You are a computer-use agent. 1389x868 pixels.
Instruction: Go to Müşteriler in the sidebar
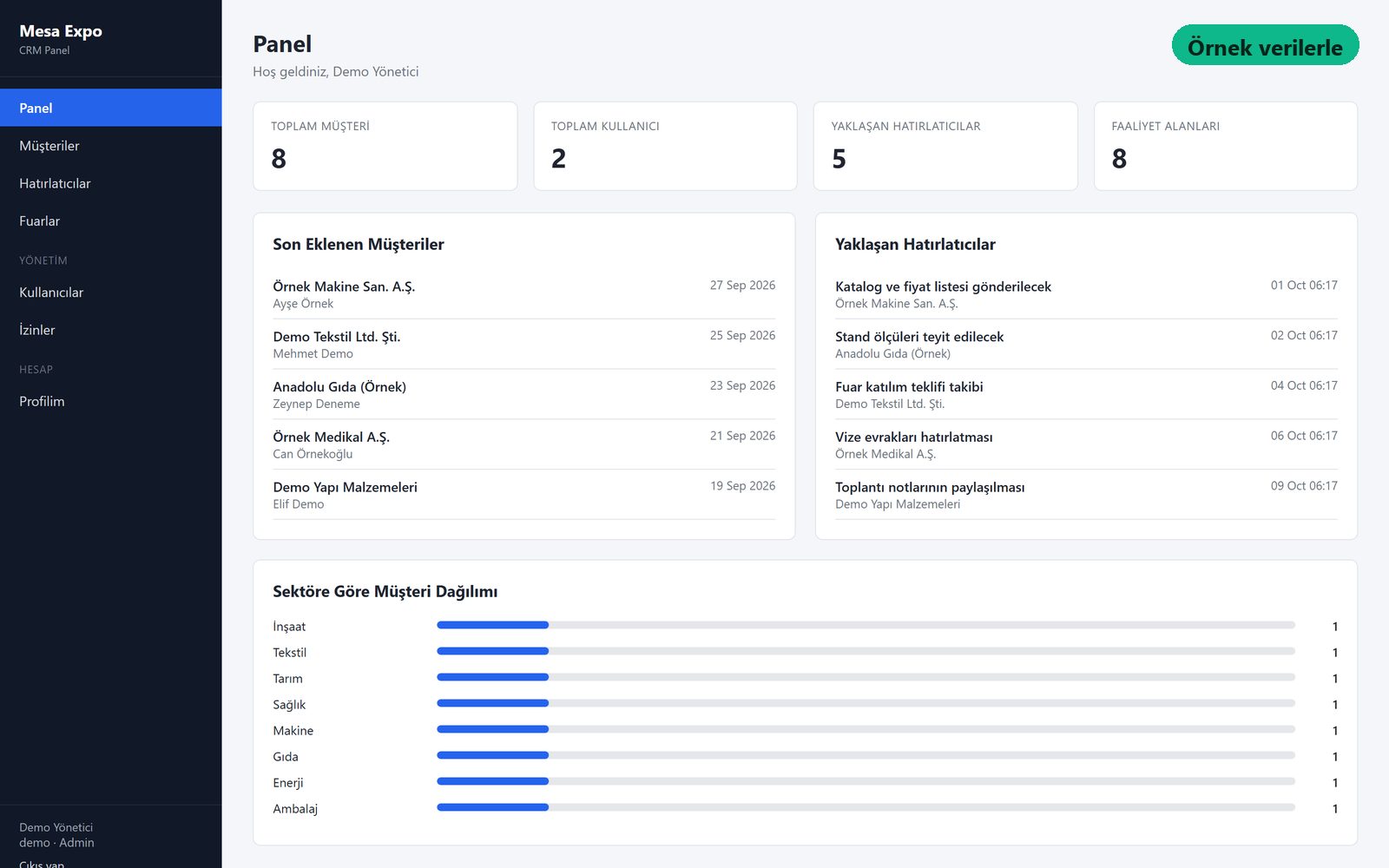tap(110, 146)
